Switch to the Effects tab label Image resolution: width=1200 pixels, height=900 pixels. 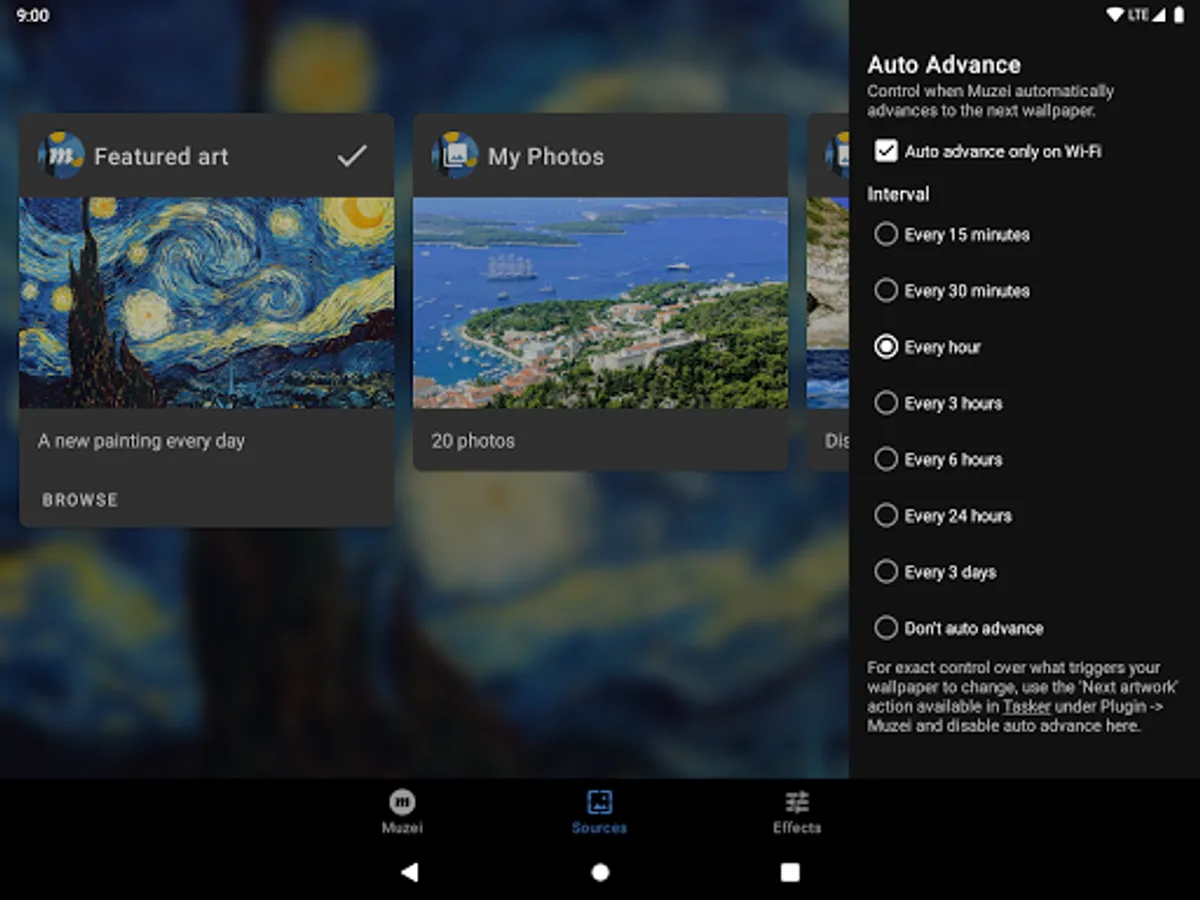pos(797,828)
